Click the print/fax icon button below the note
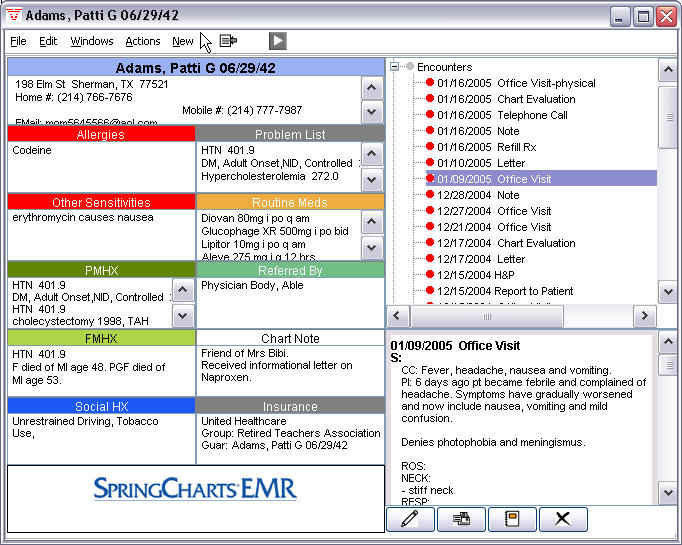Viewport: 682px width, 545px height. [x=461, y=519]
